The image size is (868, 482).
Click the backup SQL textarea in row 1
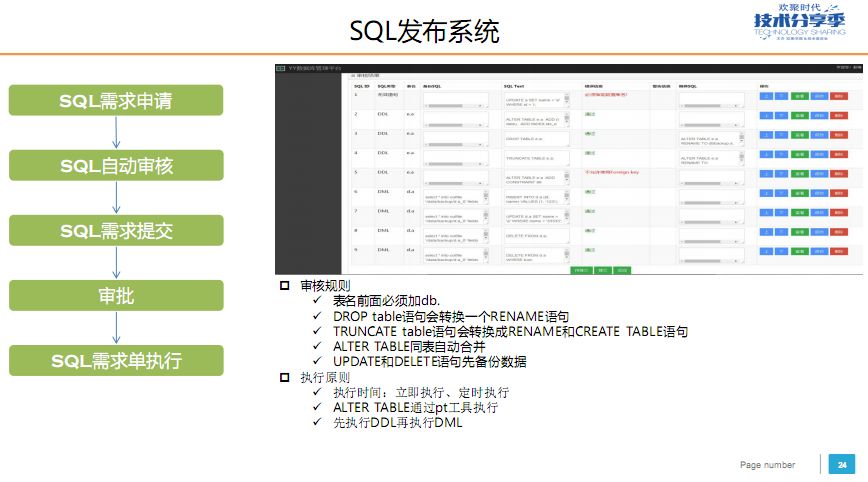[x=456, y=101]
